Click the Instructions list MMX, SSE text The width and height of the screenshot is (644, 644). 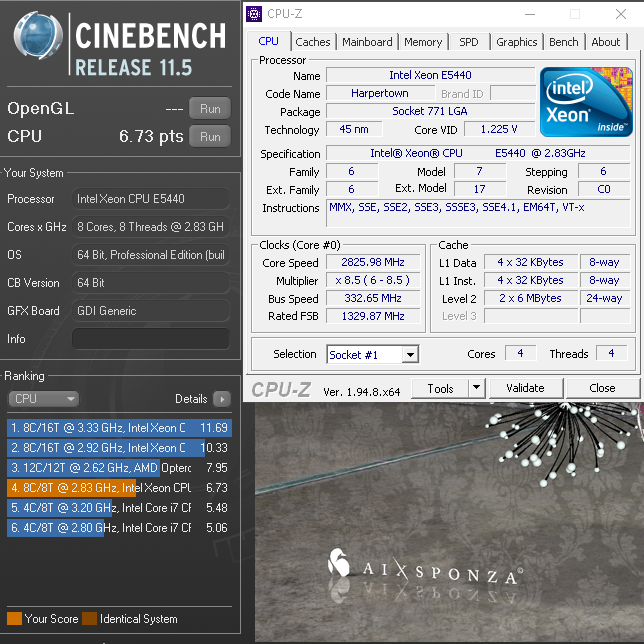click(457, 208)
